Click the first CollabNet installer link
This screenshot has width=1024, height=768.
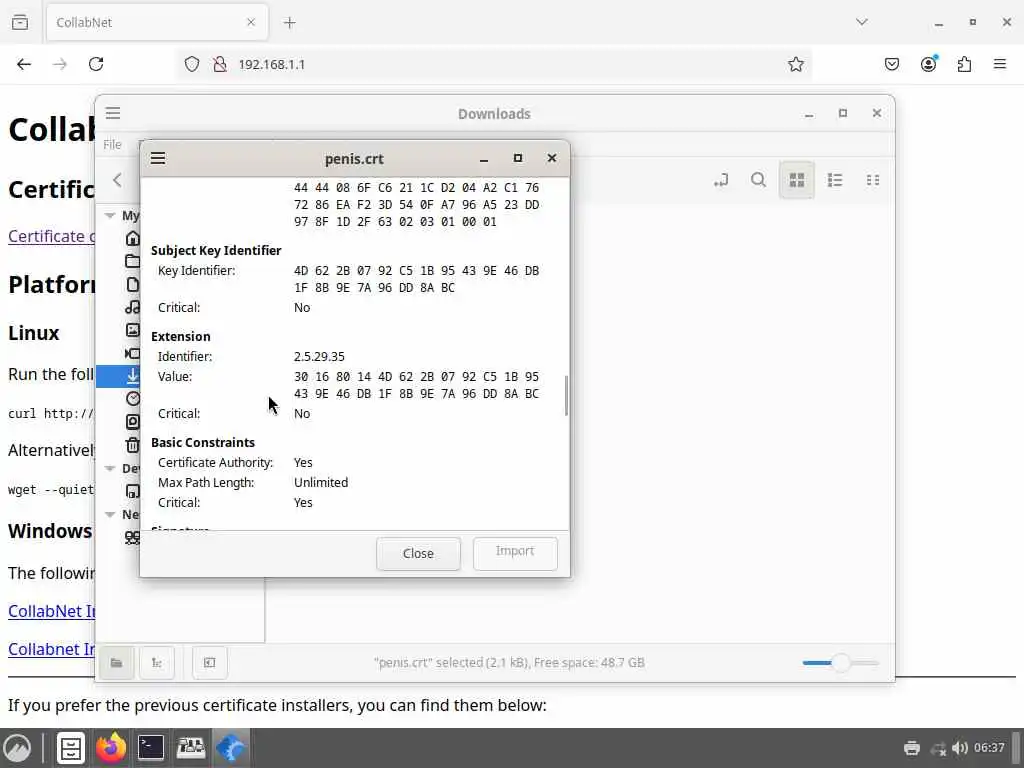[x=51, y=611]
